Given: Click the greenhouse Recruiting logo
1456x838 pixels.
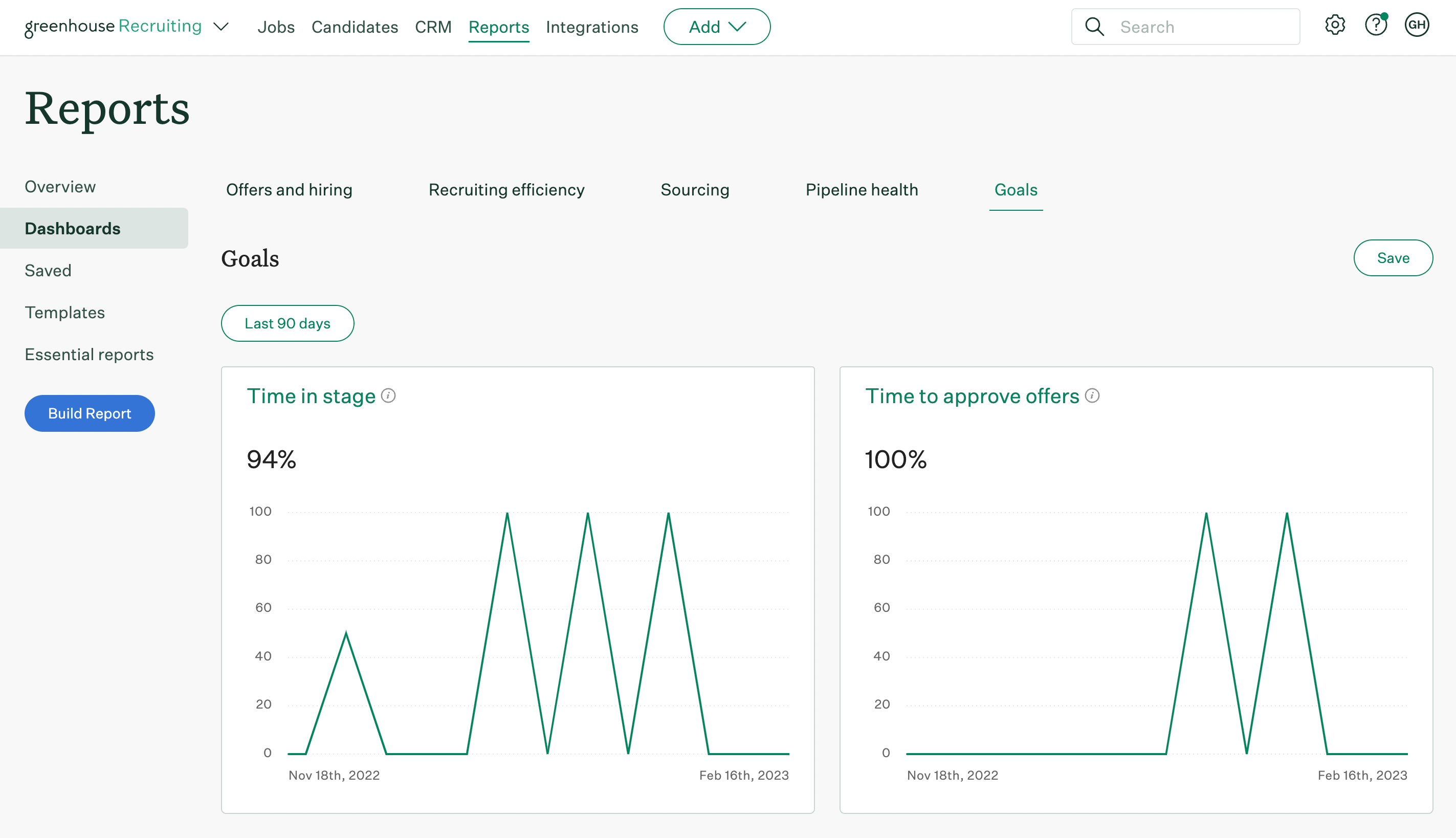Looking at the screenshot, I should (114, 27).
